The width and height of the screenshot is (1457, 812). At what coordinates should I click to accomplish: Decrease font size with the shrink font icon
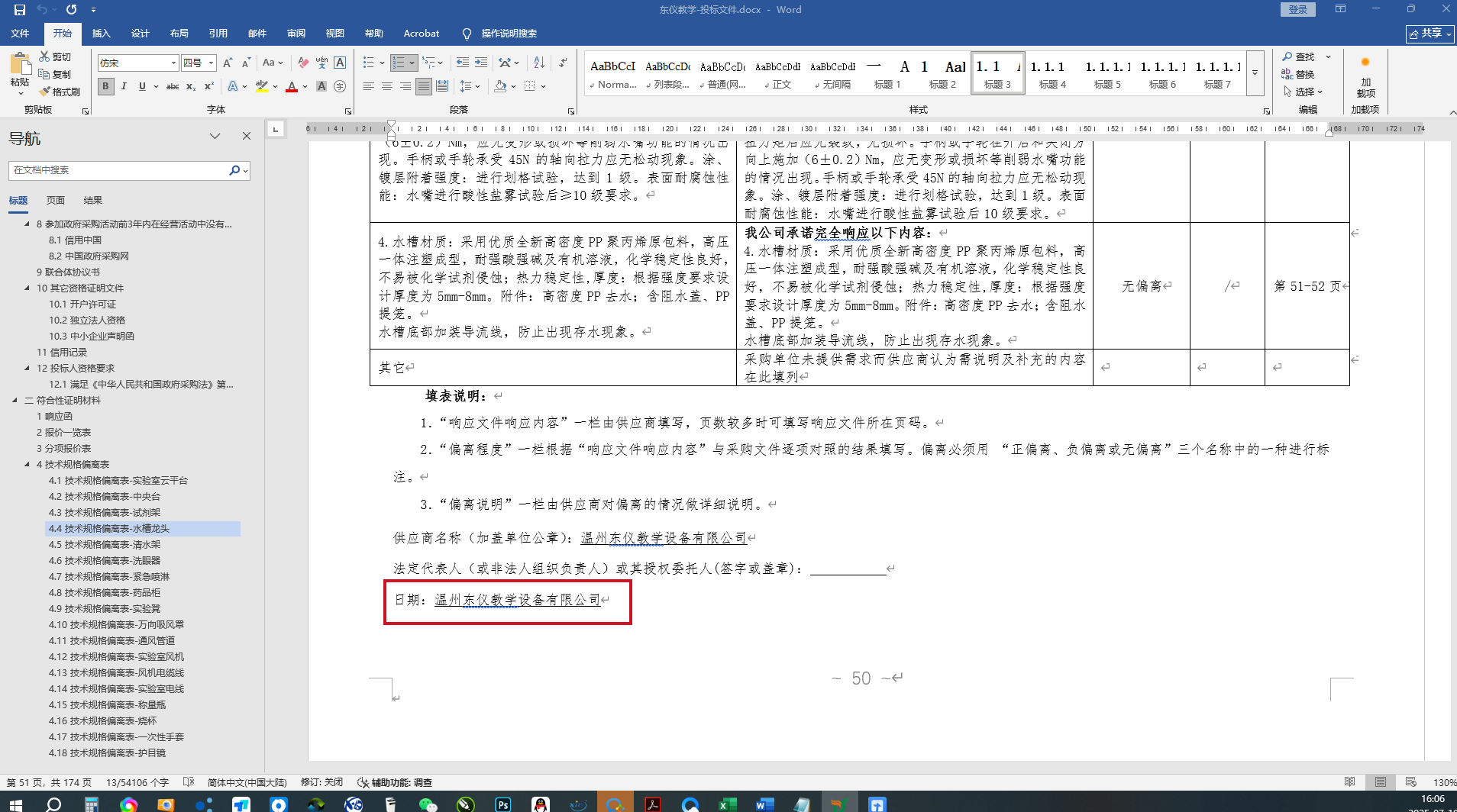tap(246, 63)
